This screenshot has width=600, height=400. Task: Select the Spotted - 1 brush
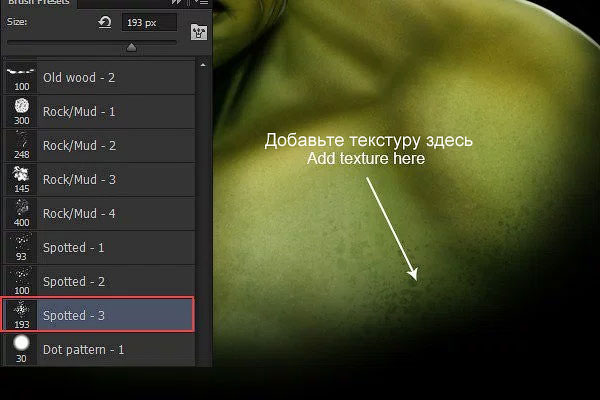click(x=99, y=248)
